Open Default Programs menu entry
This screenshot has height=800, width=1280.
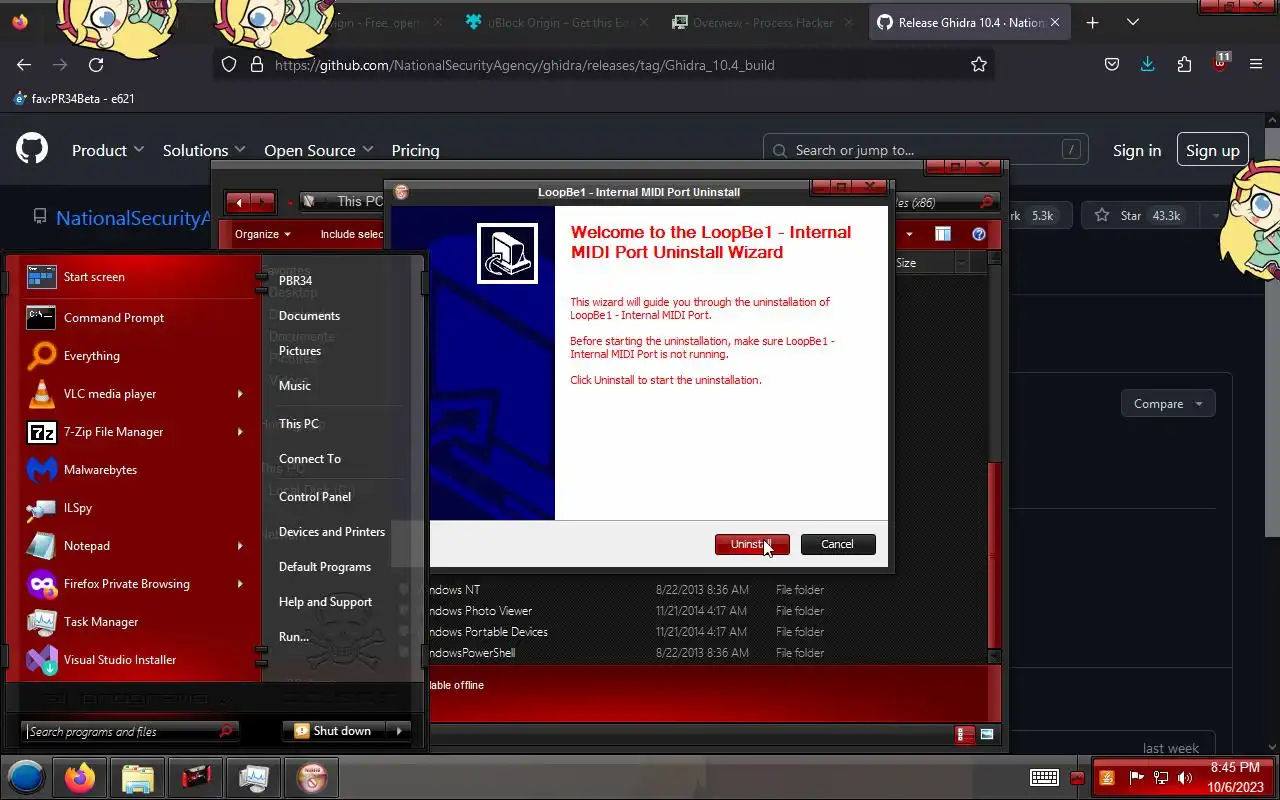click(x=325, y=567)
